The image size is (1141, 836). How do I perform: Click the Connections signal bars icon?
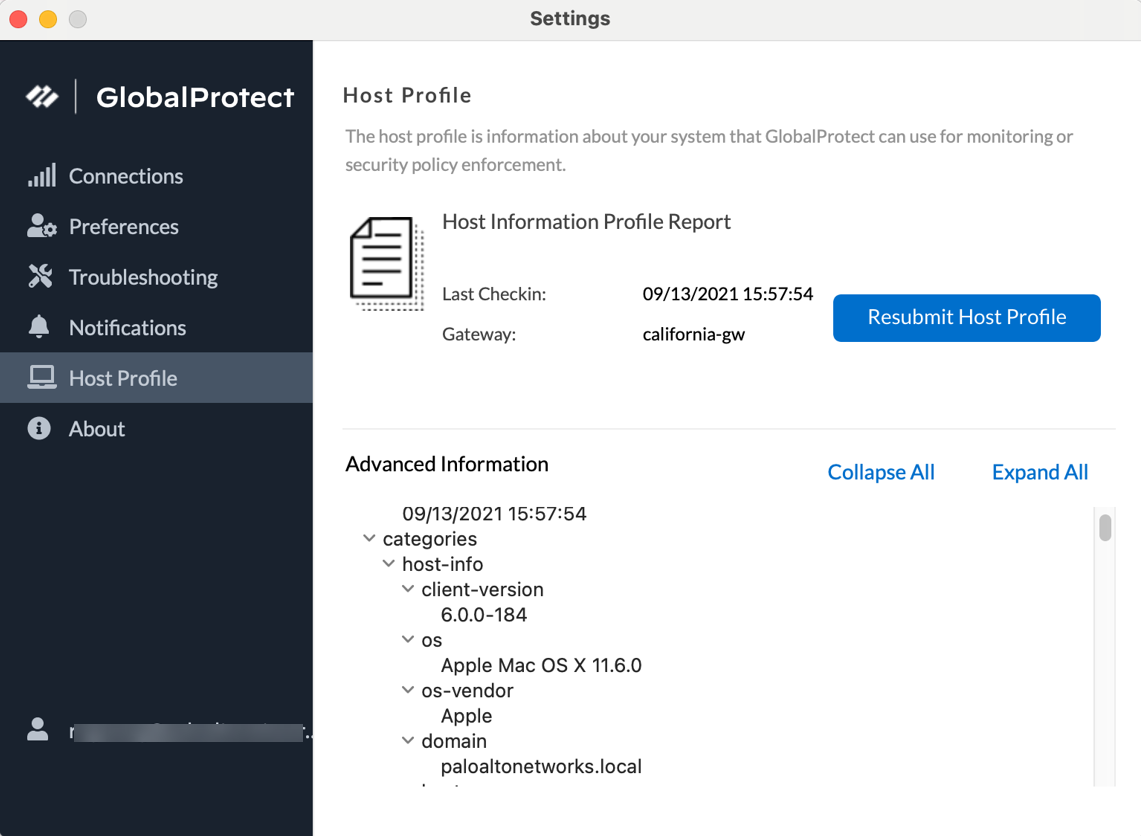41,176
